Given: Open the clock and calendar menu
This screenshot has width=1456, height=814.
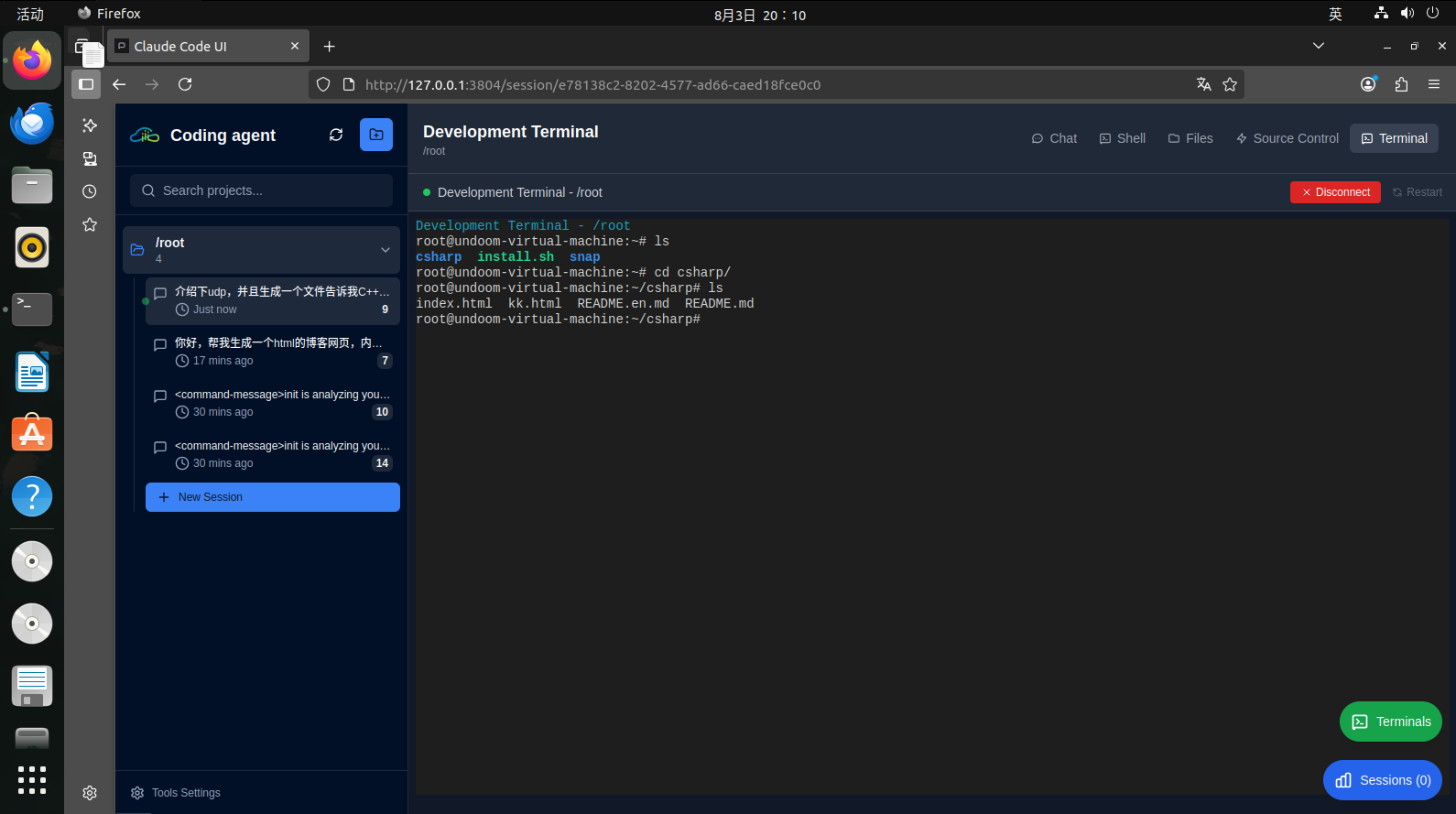Looking at the screenshot, I should click(760, 15).
